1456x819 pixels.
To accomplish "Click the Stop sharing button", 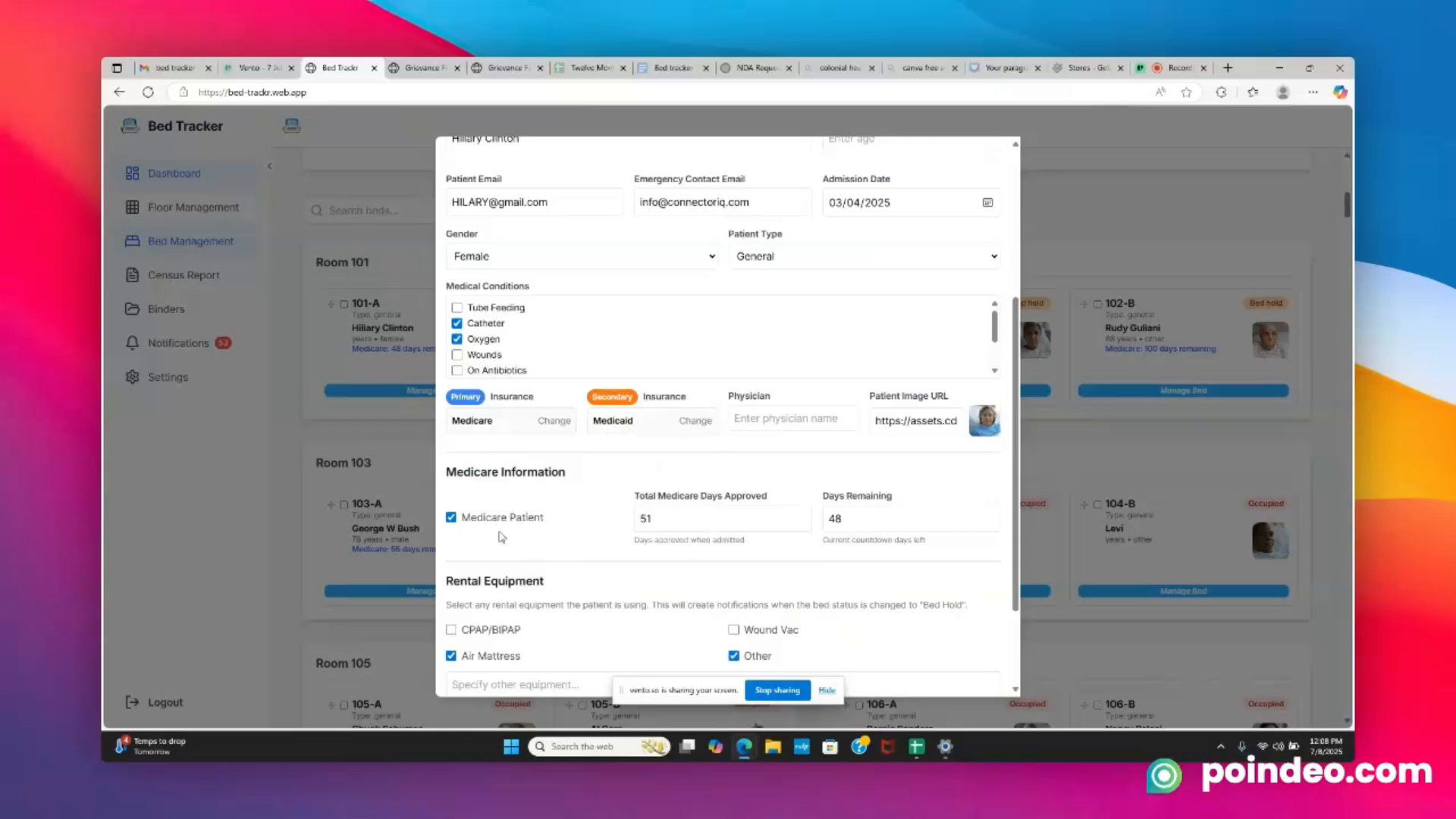I will [x=777, y=690].
